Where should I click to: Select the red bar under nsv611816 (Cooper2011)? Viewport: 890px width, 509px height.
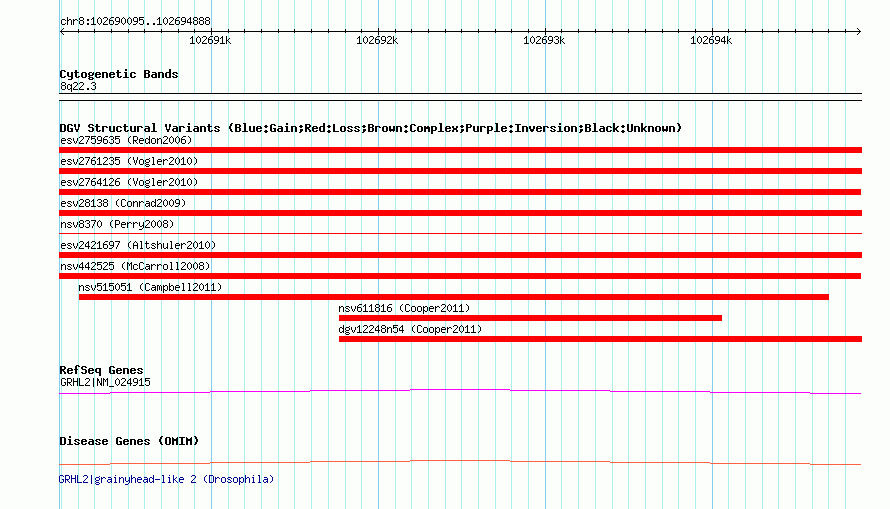530,318
